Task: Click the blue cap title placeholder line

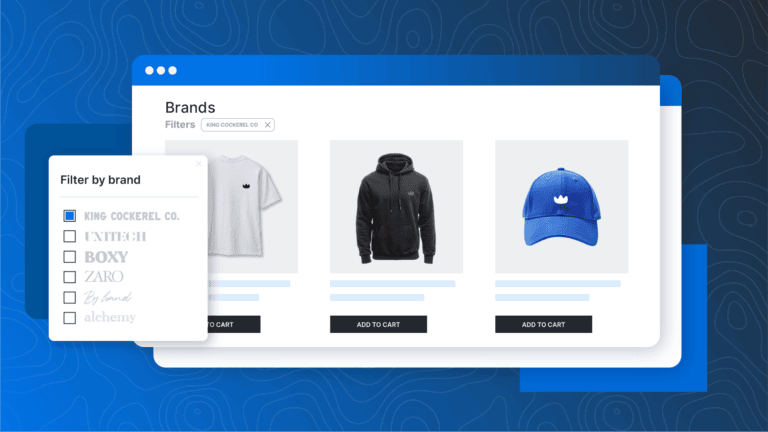Action: [x=557, y=284]
